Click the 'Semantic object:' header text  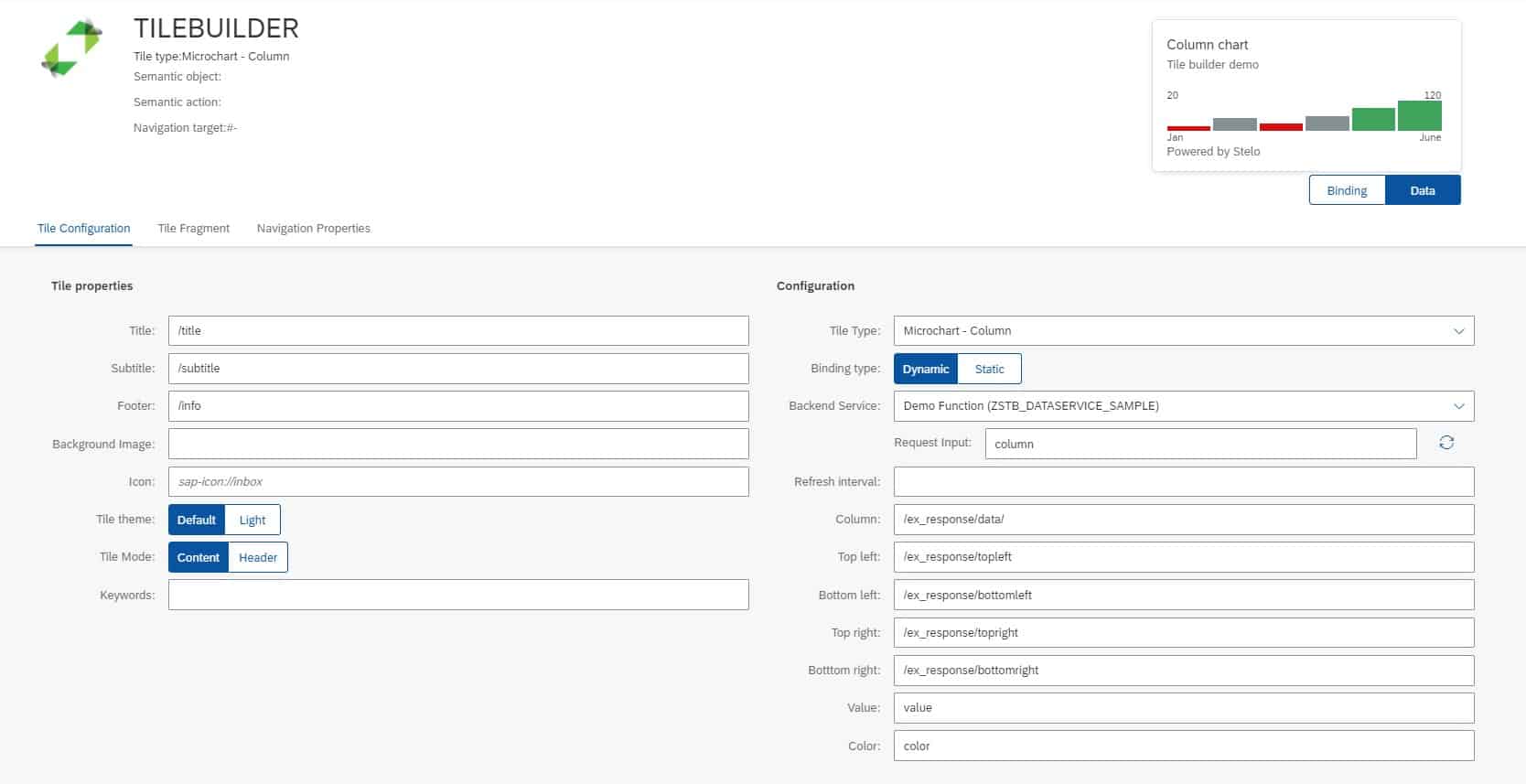coord(177,77)
